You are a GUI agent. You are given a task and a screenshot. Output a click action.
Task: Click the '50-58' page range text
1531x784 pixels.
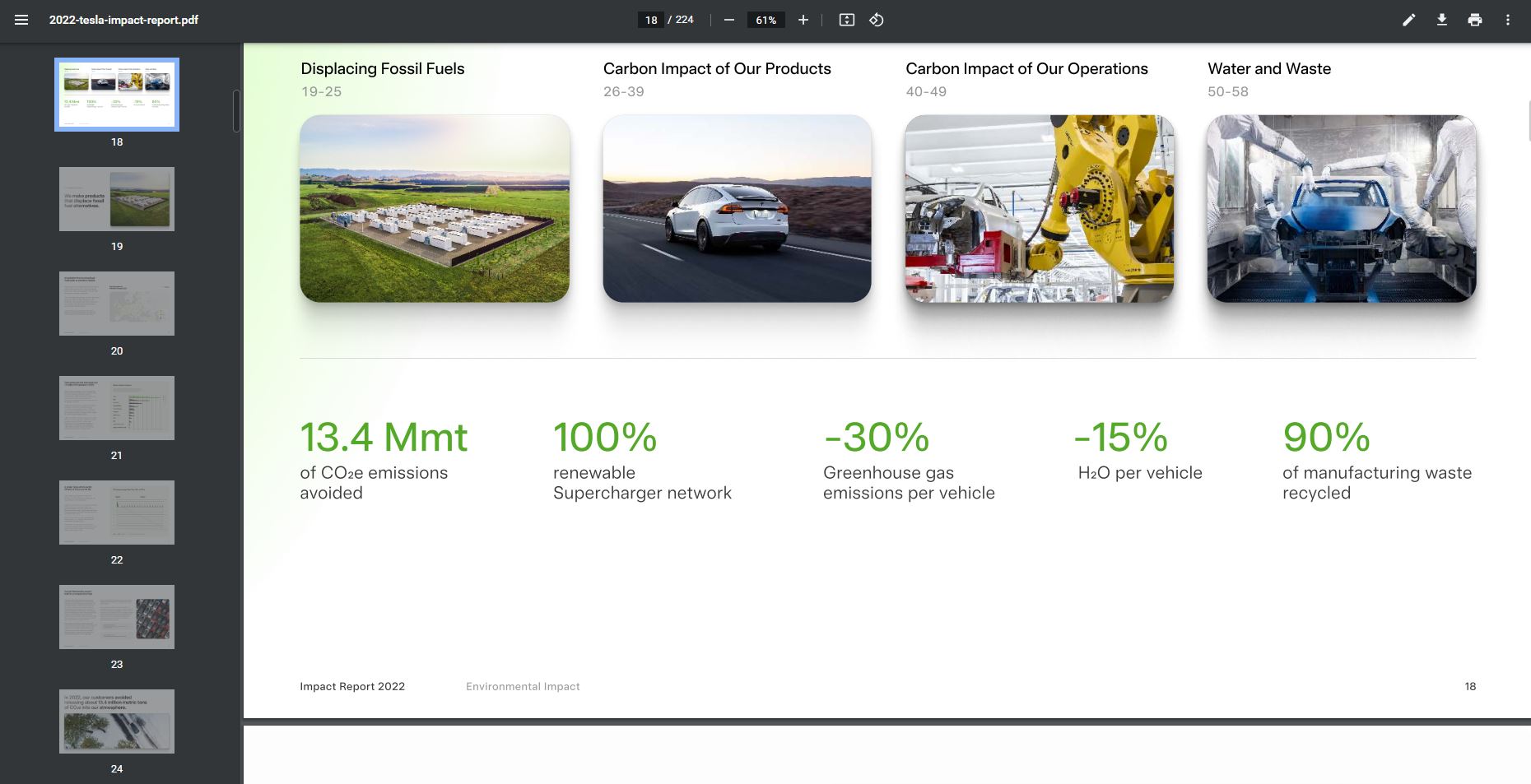[x=1228, y=91]
